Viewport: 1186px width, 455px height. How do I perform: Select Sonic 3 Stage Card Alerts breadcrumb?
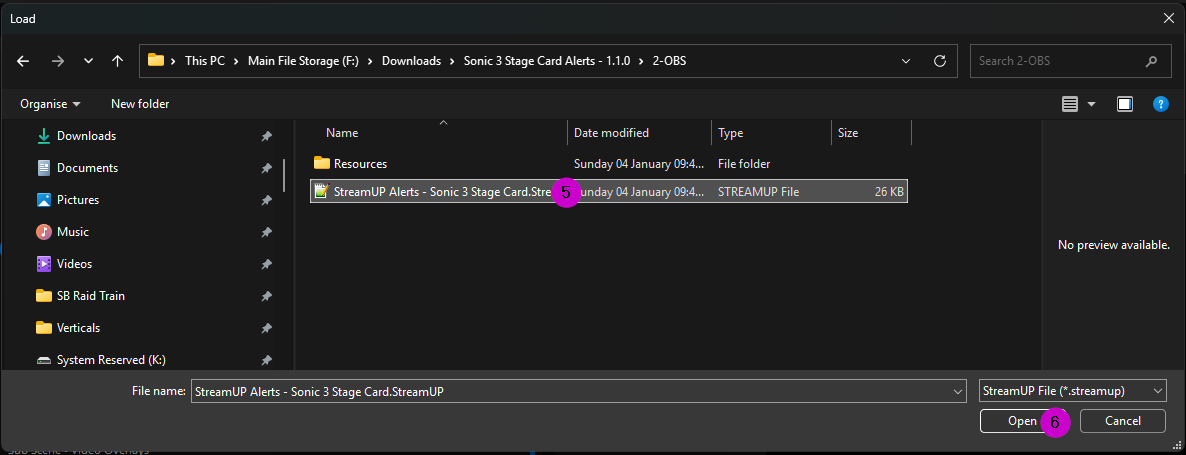(547, 61)
